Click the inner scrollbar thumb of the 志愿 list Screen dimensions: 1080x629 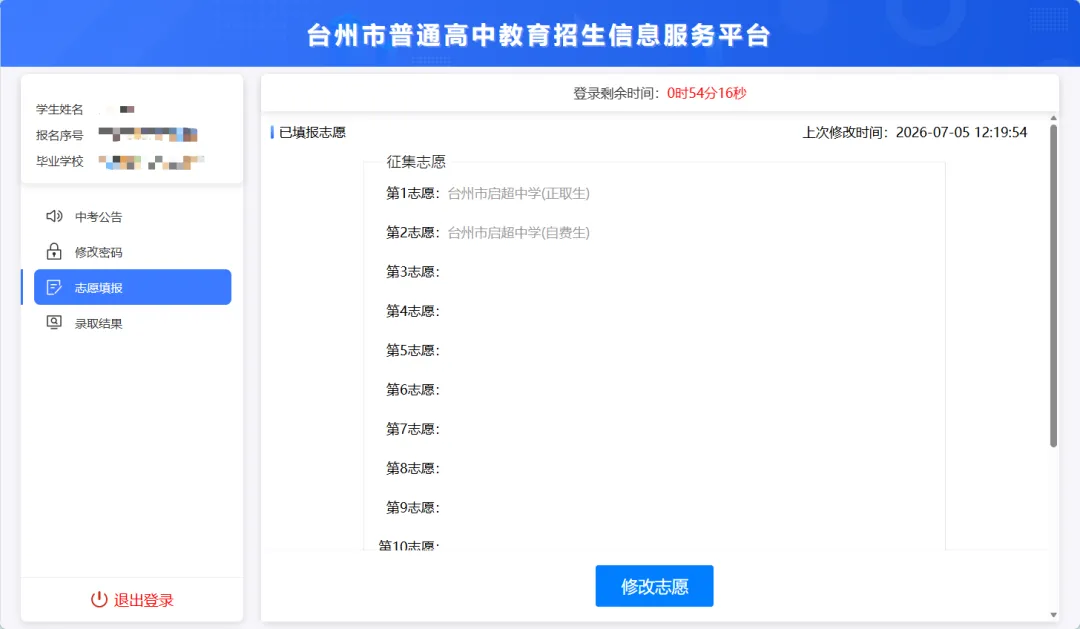click(x=1053, y=286)
